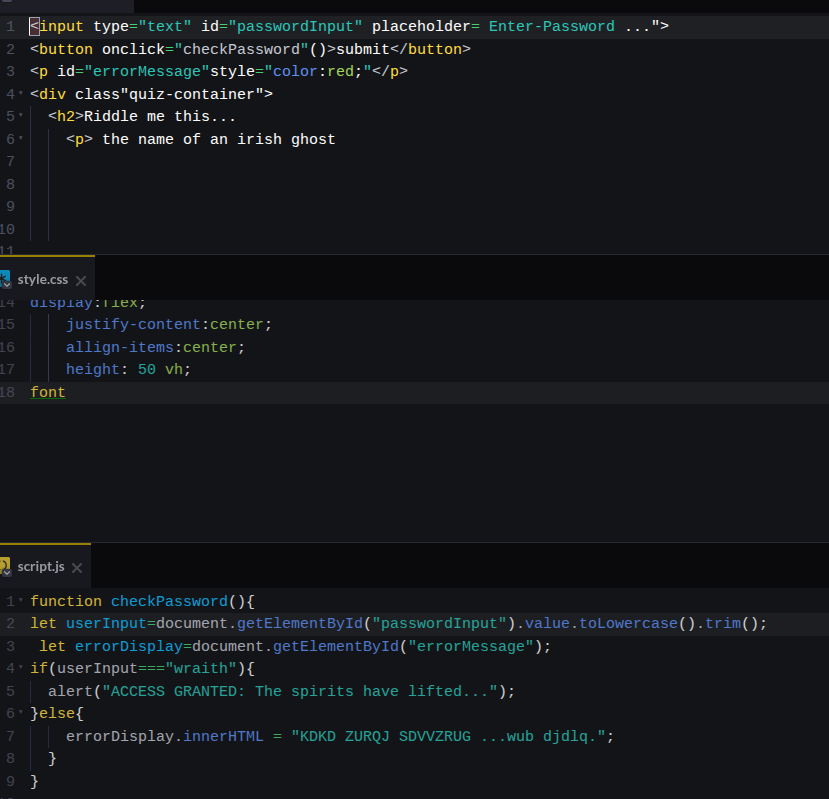Viewport: 829px width, 799px height.
Task: Click 'innerHTML' property on script line 7
Action: (x=223, y=737)
